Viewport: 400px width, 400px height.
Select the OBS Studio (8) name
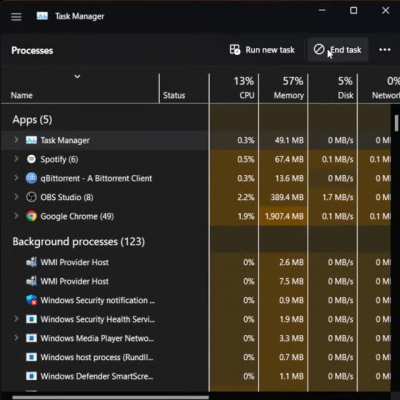click(67, 197)
